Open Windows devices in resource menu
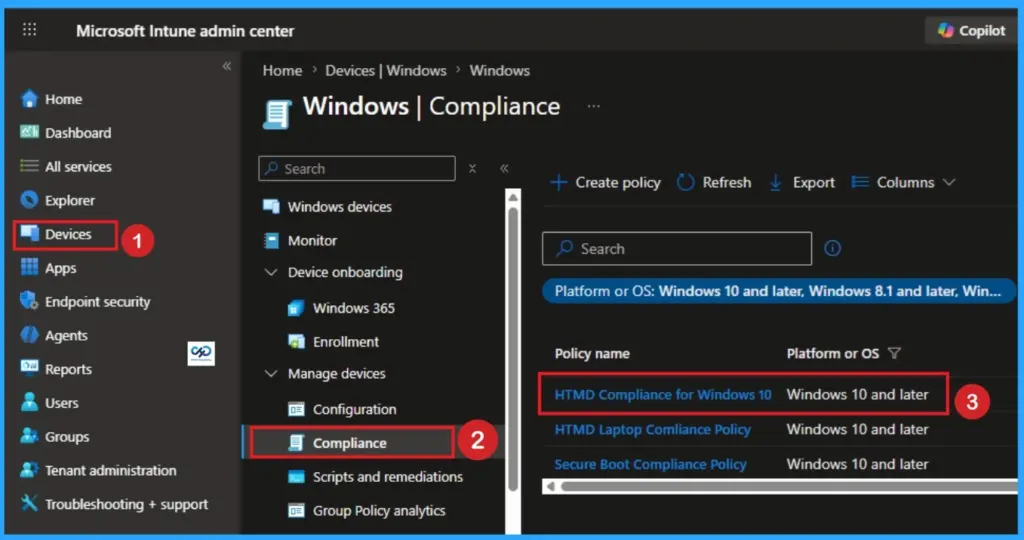 click(340, 206)
